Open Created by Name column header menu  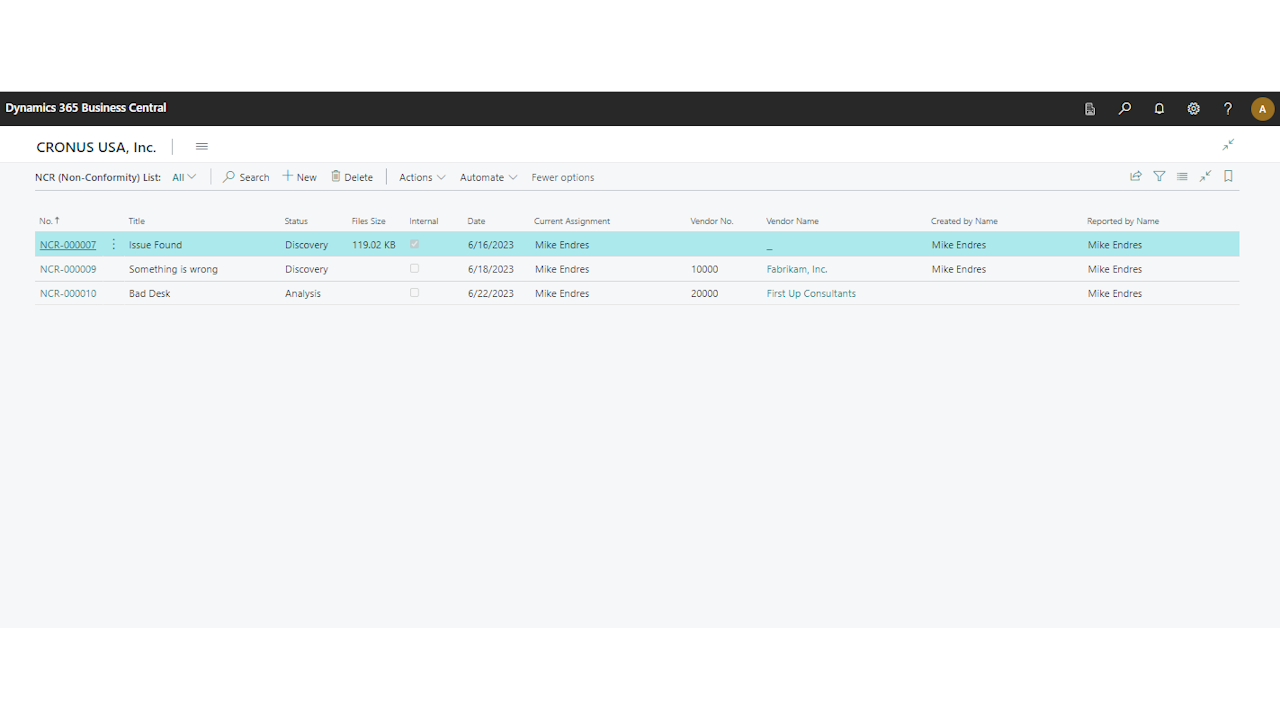pos(964,221)
